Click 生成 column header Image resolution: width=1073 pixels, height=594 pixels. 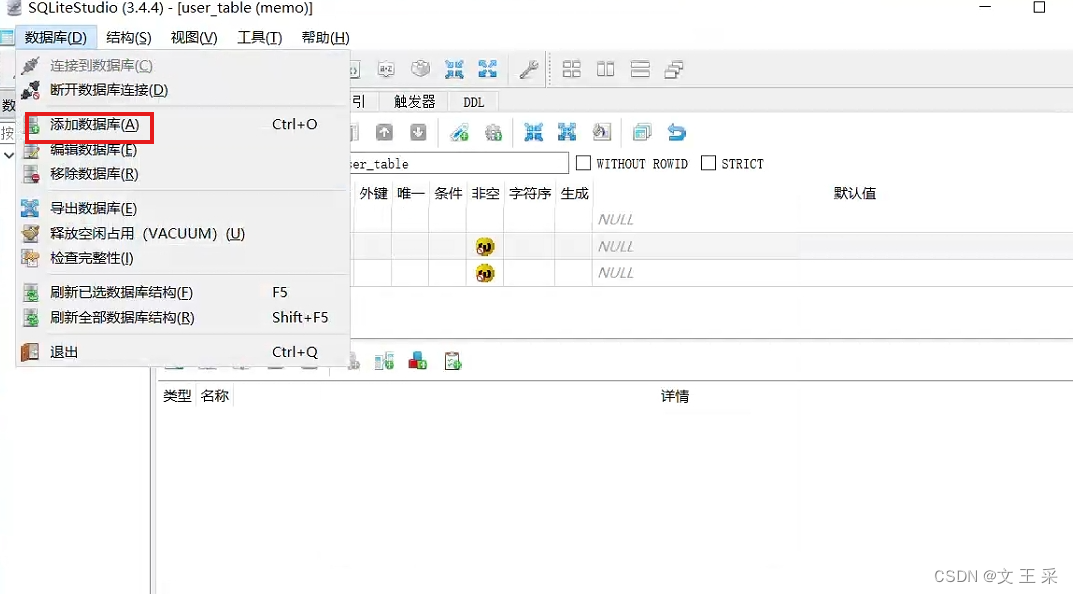pyautogui.click(x=574, y=194)
